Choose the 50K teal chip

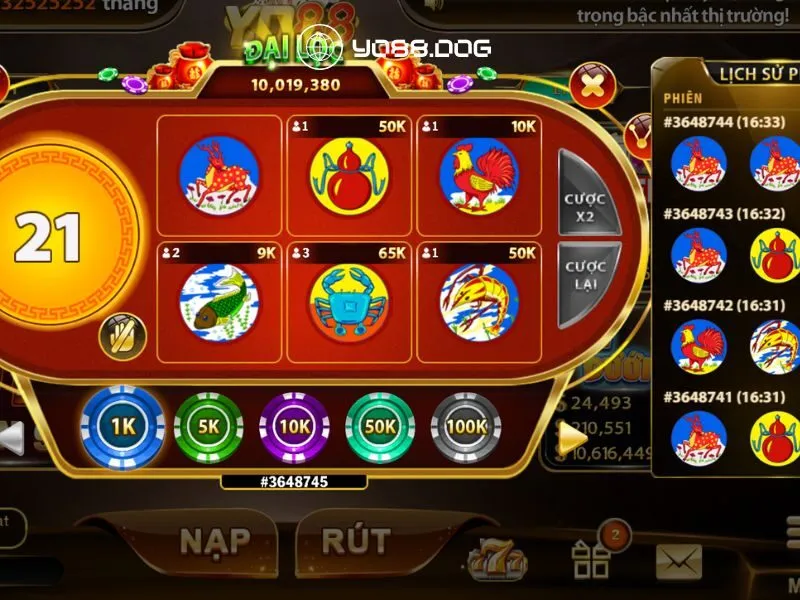pyautogui.click(x=380, y=427)
